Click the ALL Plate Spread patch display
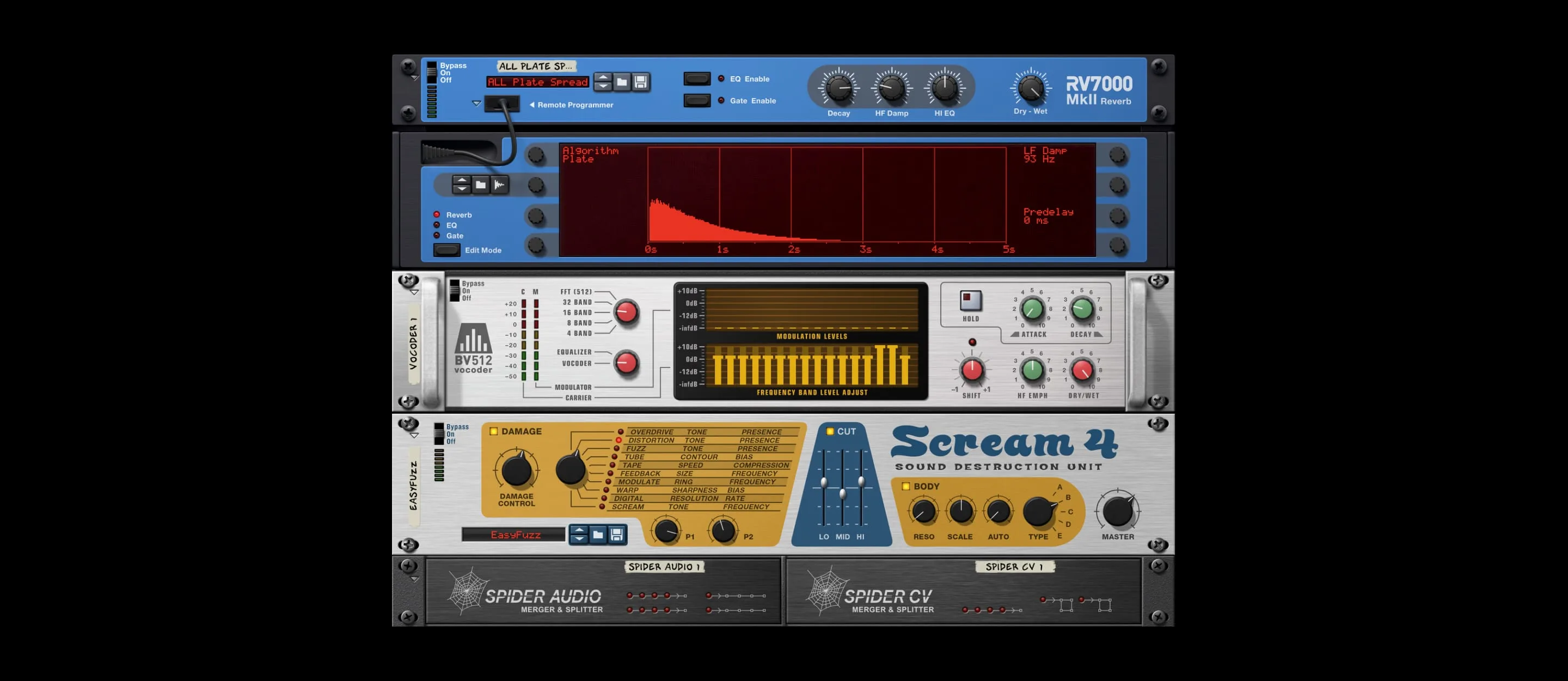Viewport: 1568px width, 681px height. pyautogui.click(x=537, y=82)
